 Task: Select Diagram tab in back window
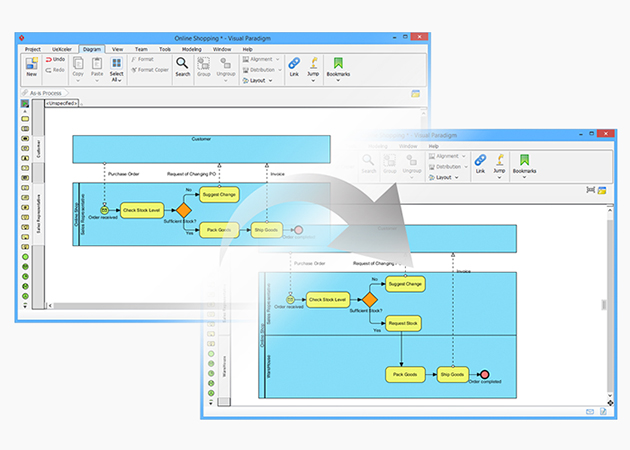(92, 49)
